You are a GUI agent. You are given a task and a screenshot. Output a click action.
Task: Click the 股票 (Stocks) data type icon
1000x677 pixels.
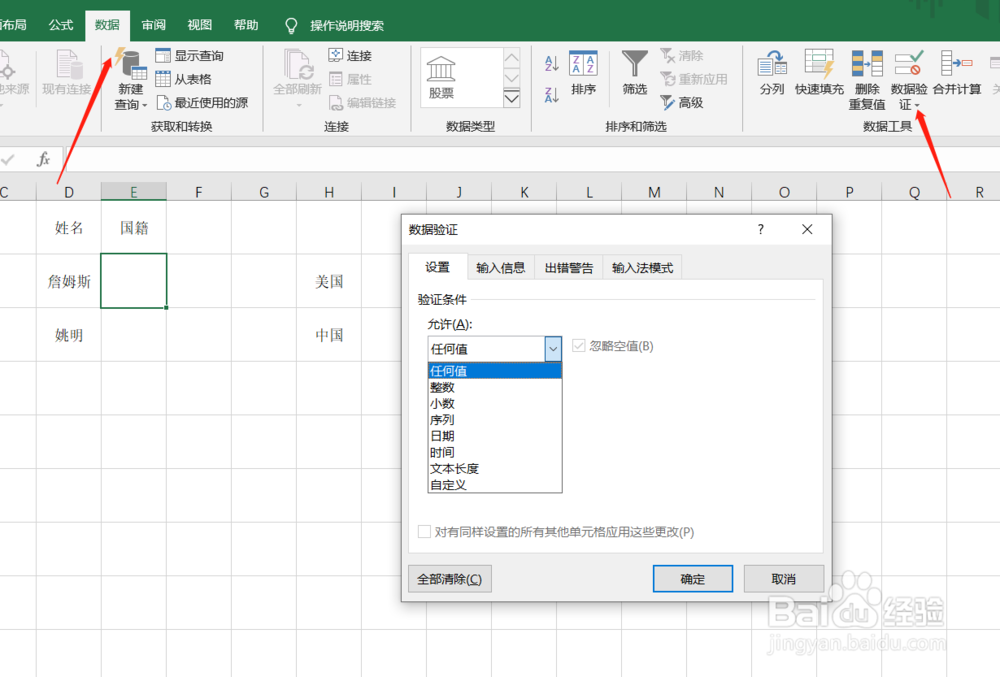pyautogui.click(x=440, y=75)
